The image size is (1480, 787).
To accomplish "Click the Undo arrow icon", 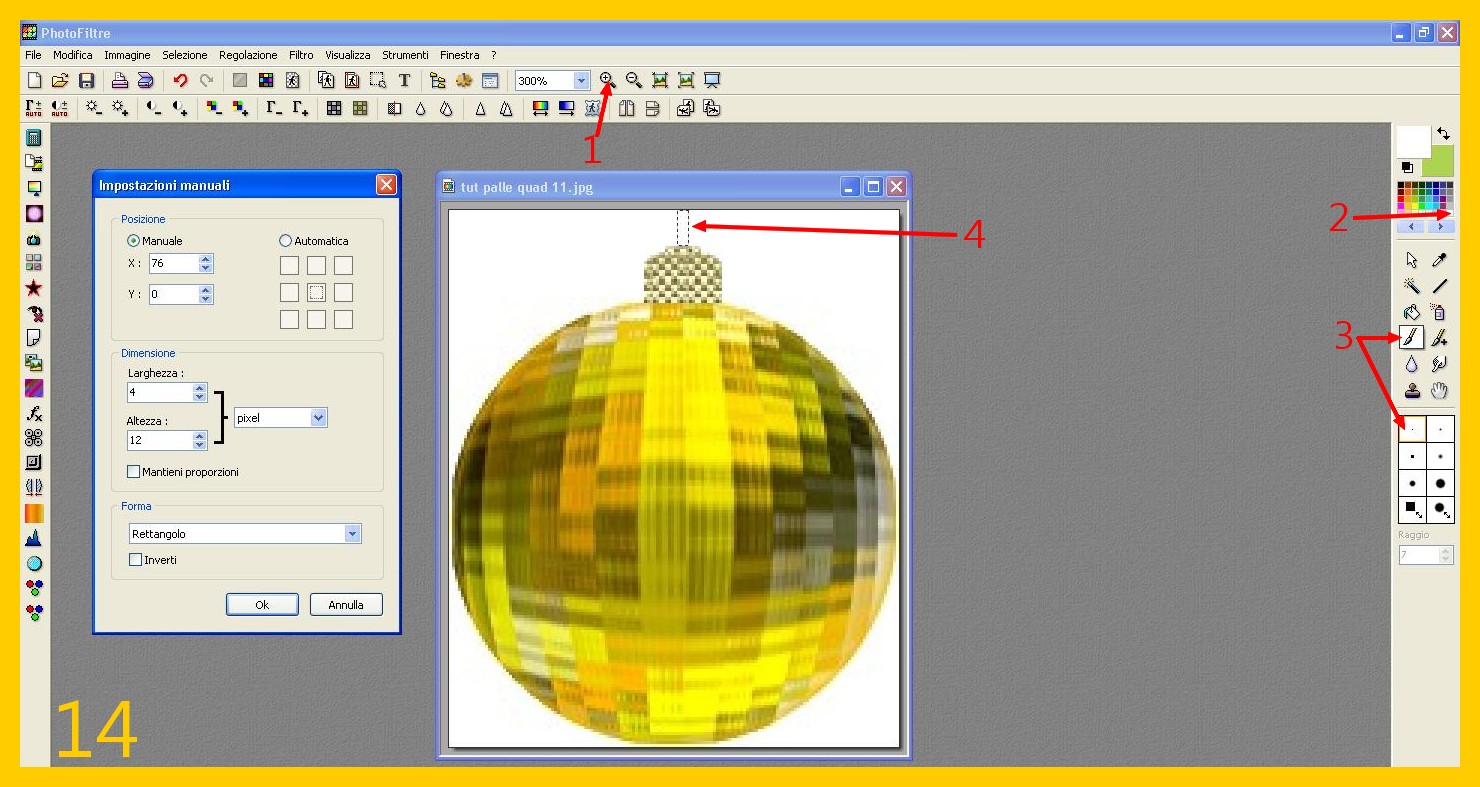I will (x=180, y=81).
